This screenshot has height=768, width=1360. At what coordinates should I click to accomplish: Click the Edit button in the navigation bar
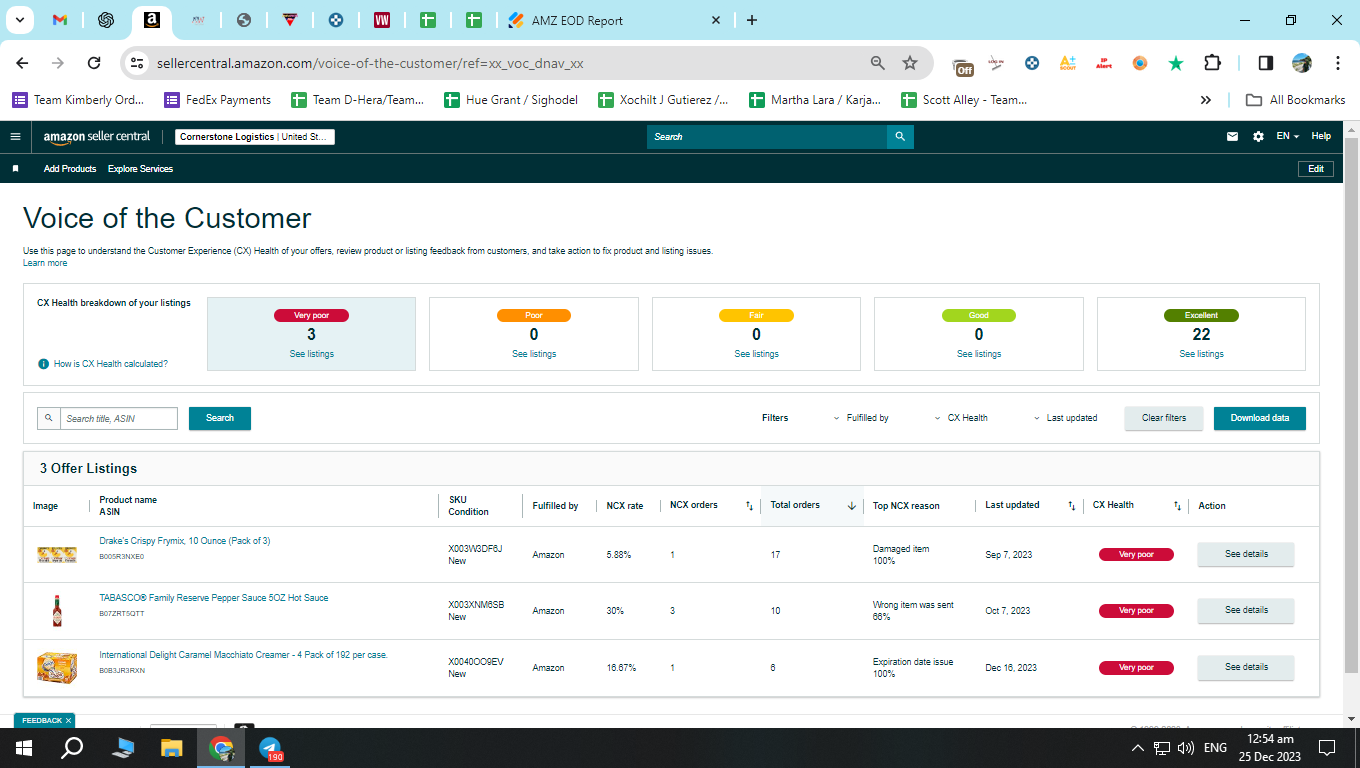(x=1316, y=169)
